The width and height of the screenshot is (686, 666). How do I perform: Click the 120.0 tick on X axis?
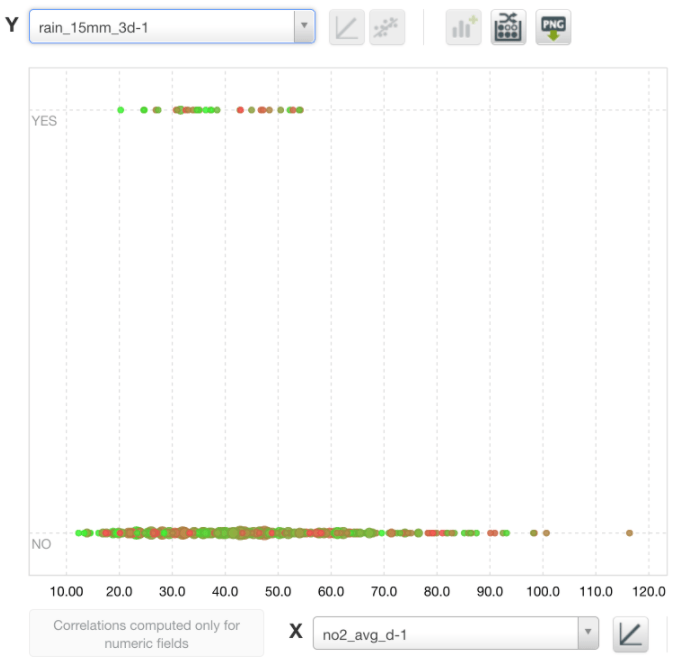tap(650, 591)
